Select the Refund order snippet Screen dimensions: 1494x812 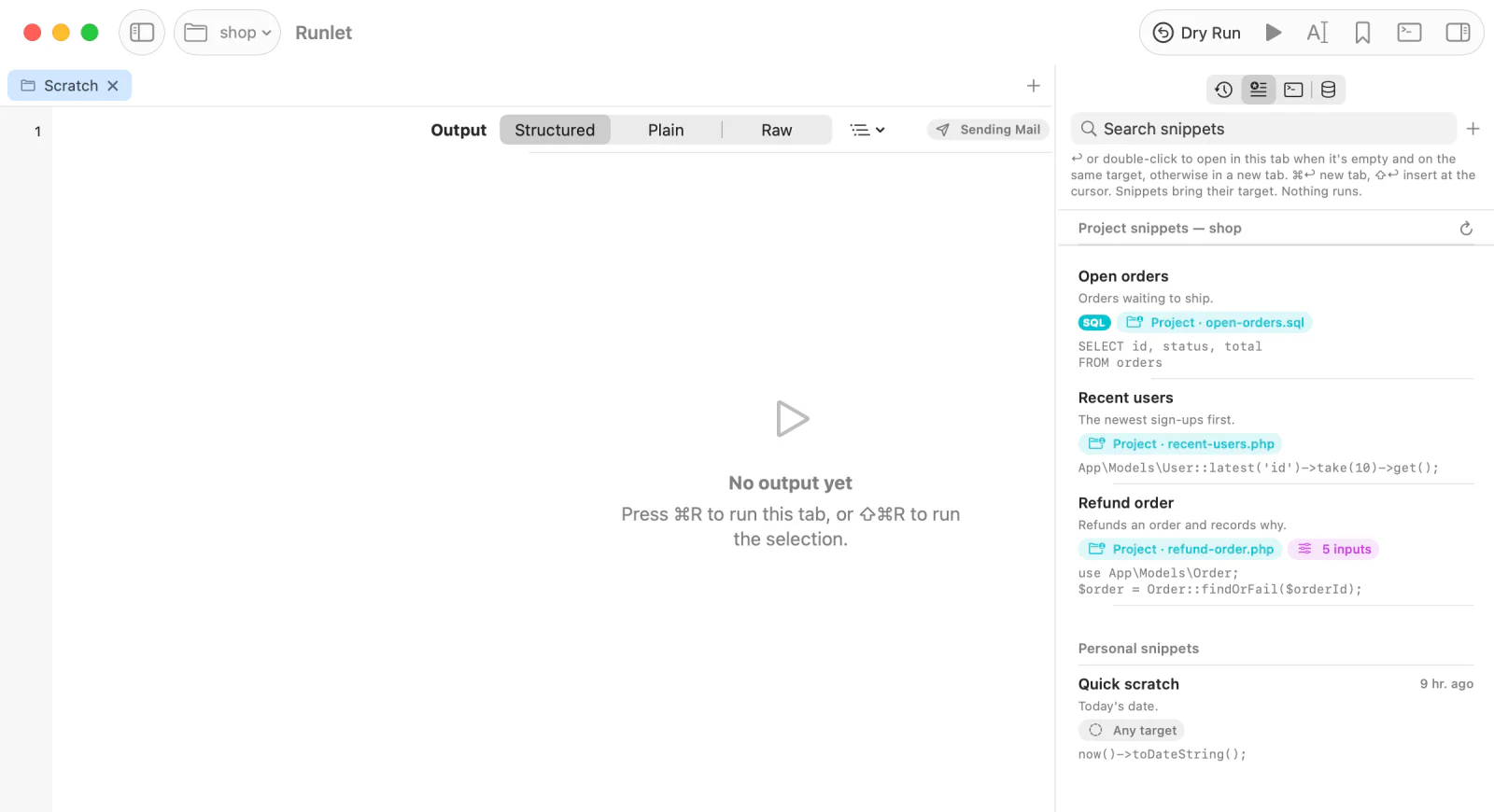[1276, 545]
